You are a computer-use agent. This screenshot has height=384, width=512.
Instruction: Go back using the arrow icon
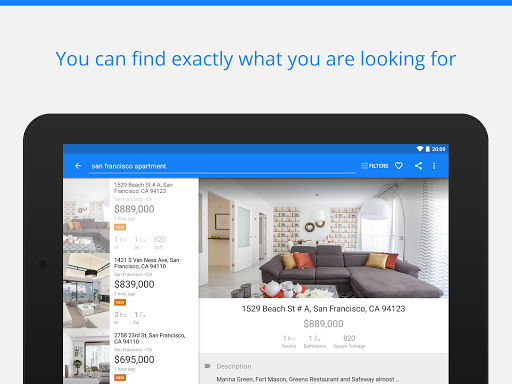point(78,166)
